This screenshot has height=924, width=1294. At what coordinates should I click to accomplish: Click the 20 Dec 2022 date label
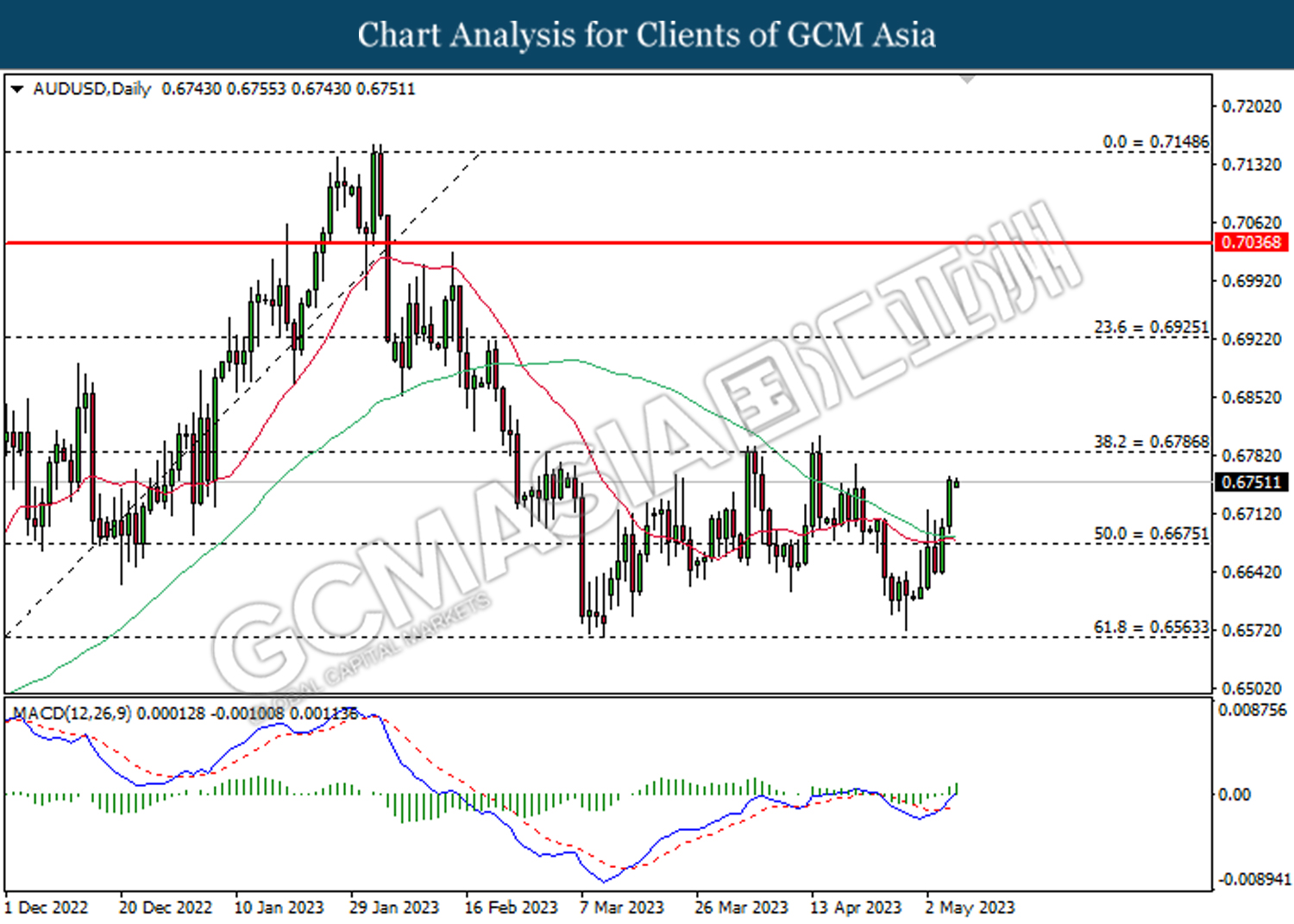coord(165,908)
